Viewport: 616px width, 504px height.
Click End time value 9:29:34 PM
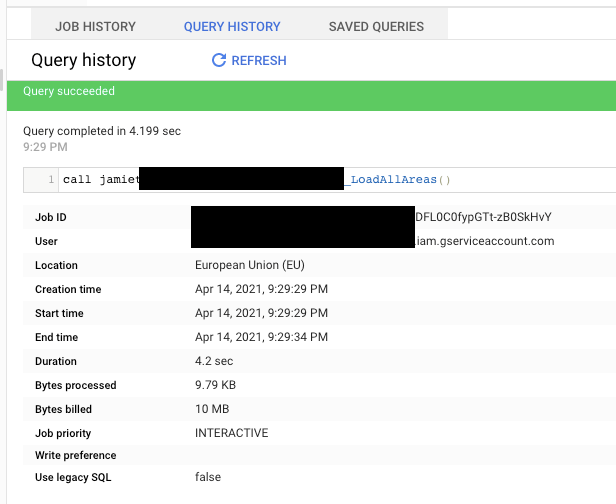[261, 337]
